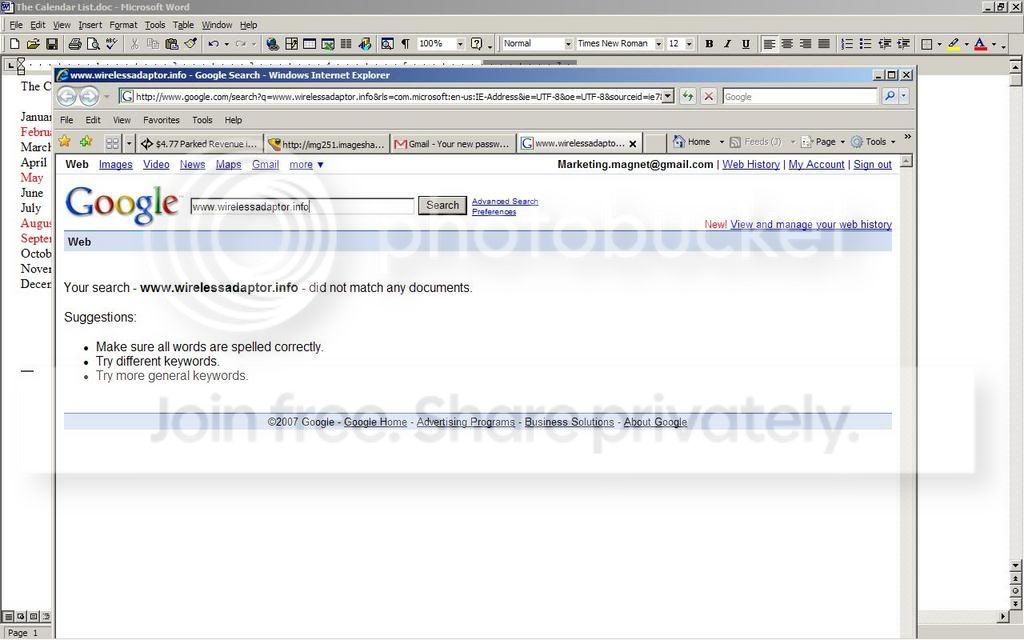Open Quick Tabs view in Internet Explorer
1024x640 pixels.
click(112, 142)
